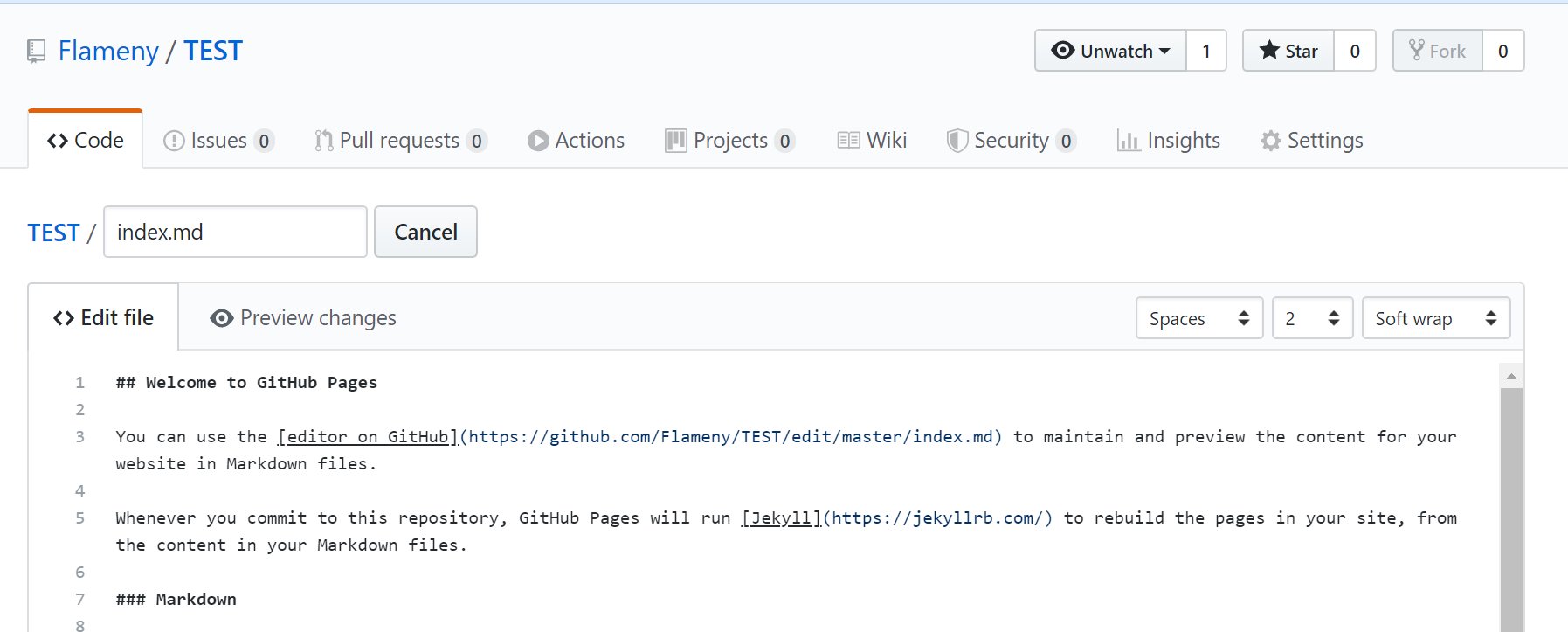Screen dimensions: 1568x632
Task: Click the Code tab angle-bracket icon
Action: tap(58, 141)
